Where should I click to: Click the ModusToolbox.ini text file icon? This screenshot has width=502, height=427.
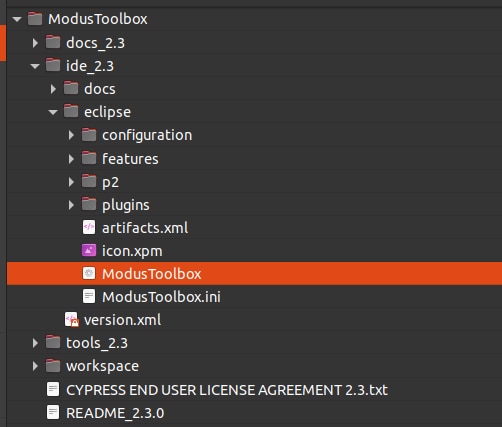click(89, 297)
